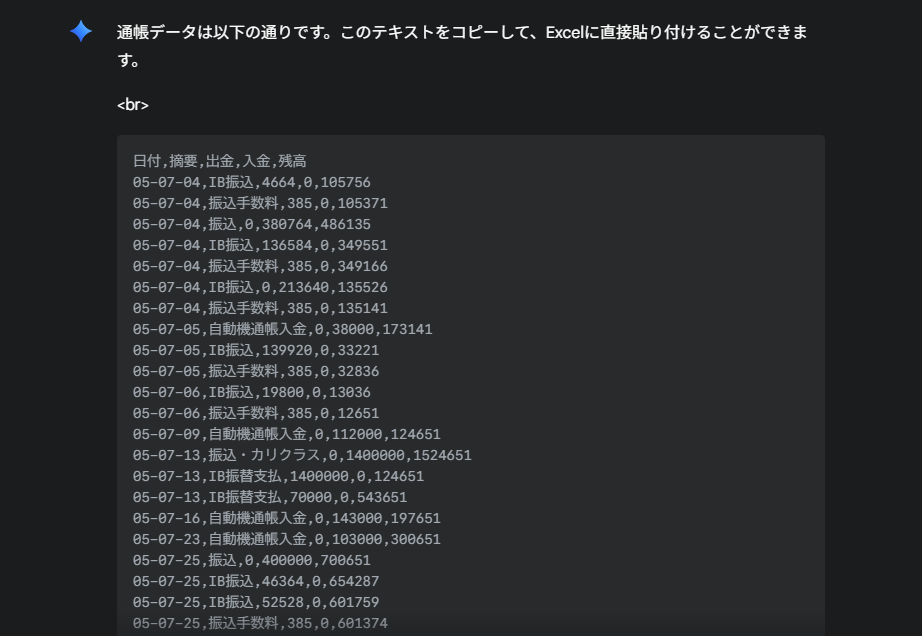Click the 05-07-09 row with 112000
The image size is (922, 636).
coord(286,434)
